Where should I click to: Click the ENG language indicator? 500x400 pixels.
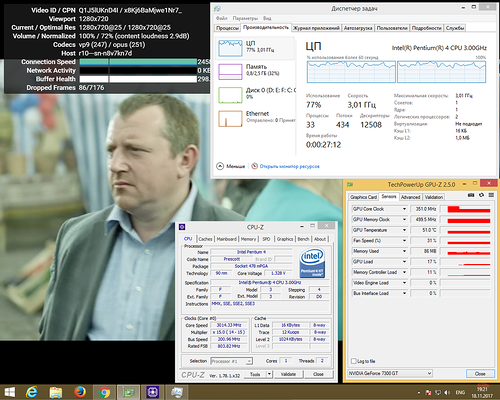[x=460, y=393]
